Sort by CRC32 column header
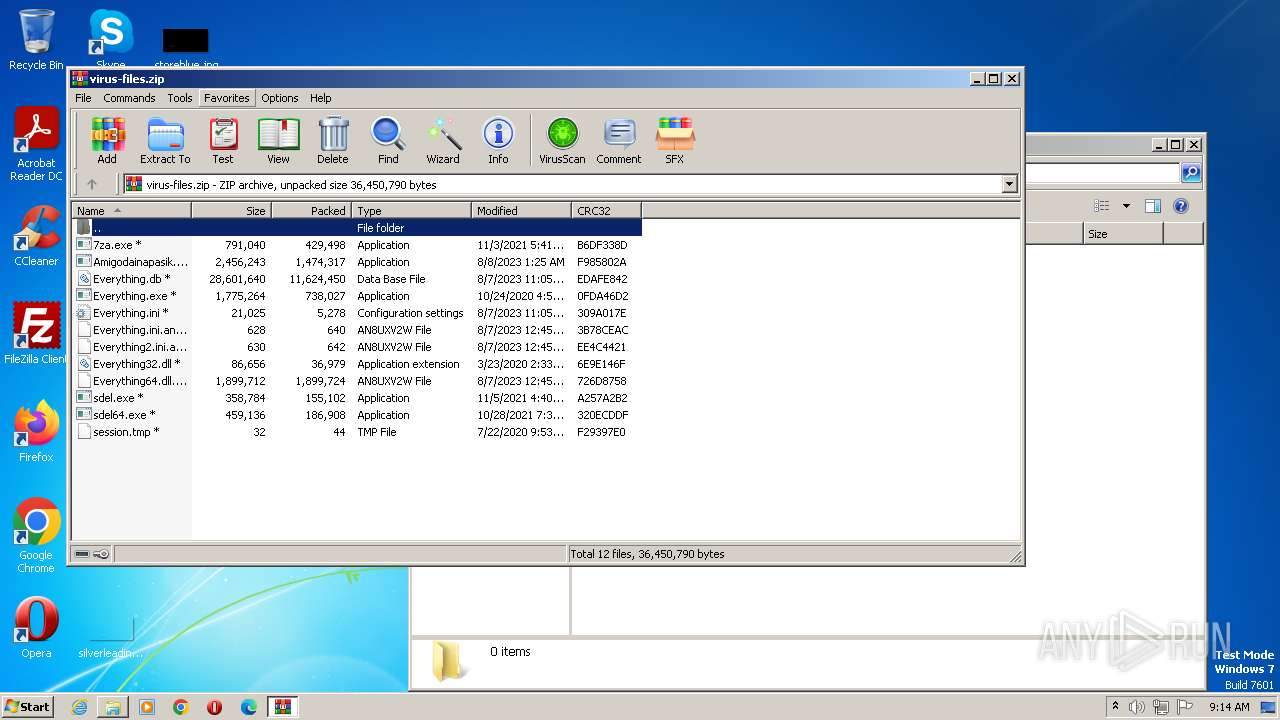 tap(606, 210)
